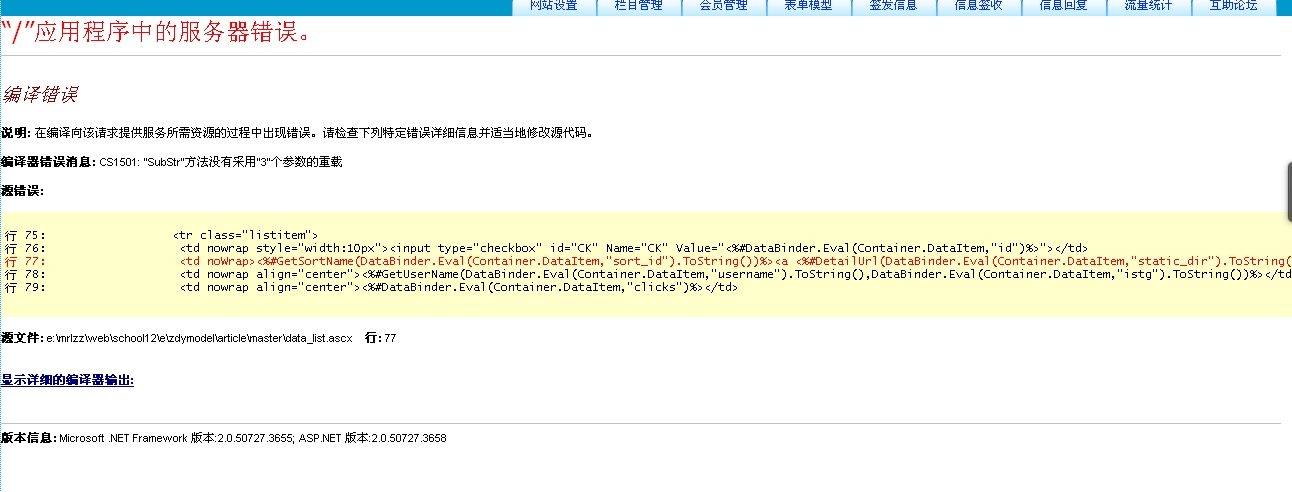
Task: Click source line 75 with tr listitem
Action: tap(245, 235)
